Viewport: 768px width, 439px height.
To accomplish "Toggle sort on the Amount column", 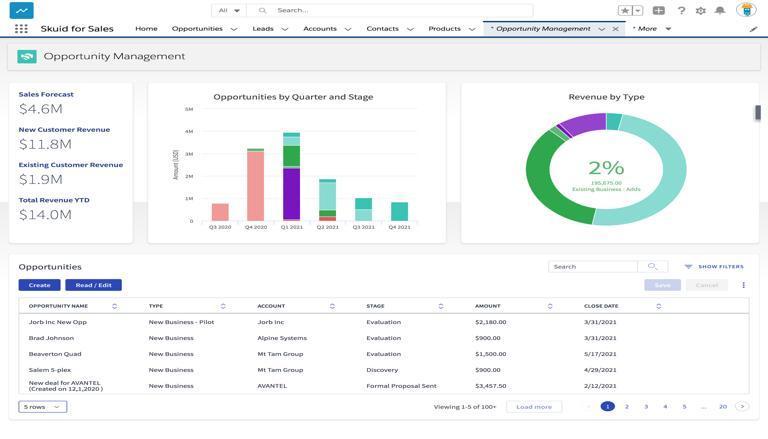I will 550,306.
